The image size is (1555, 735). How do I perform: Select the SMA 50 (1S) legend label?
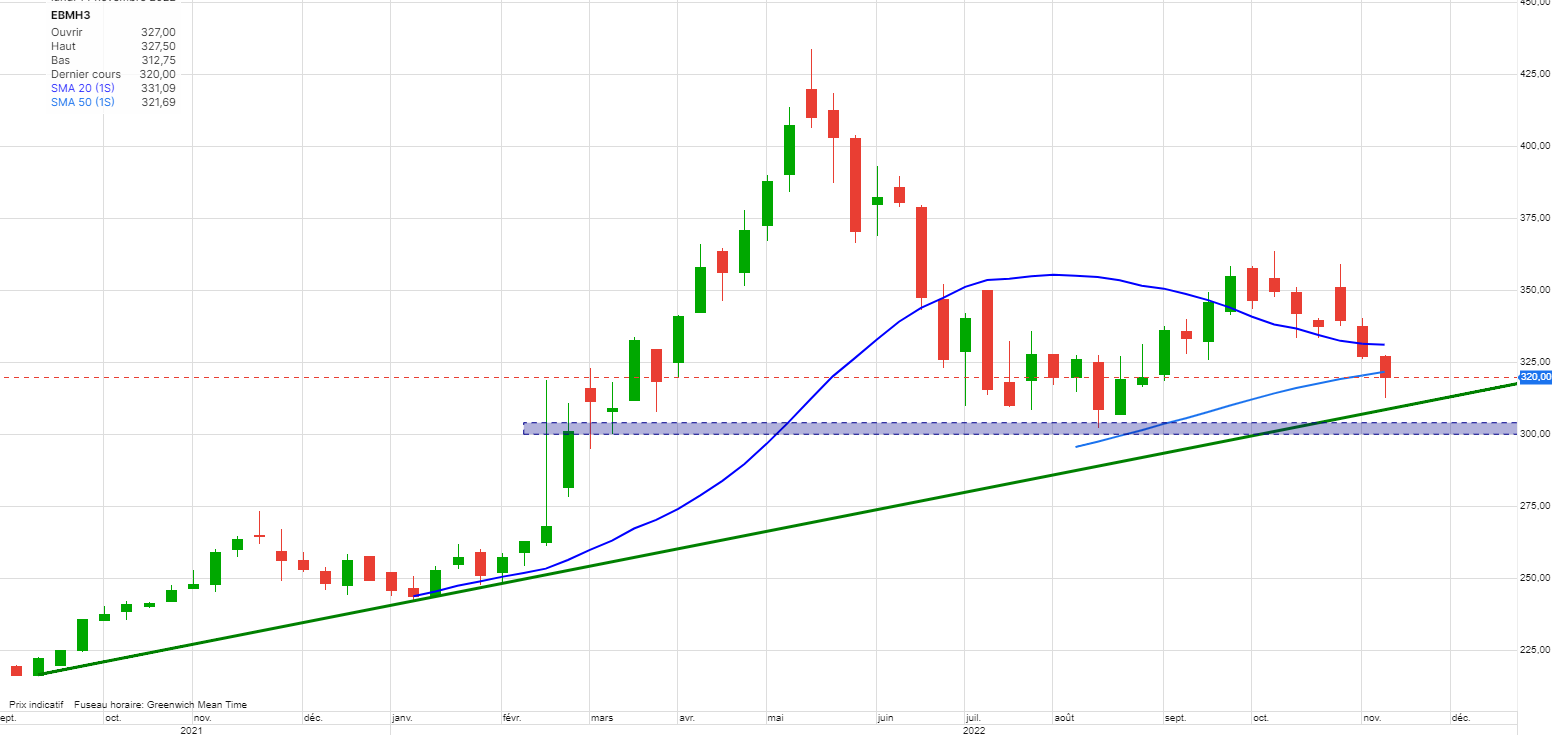coord(82,102)
